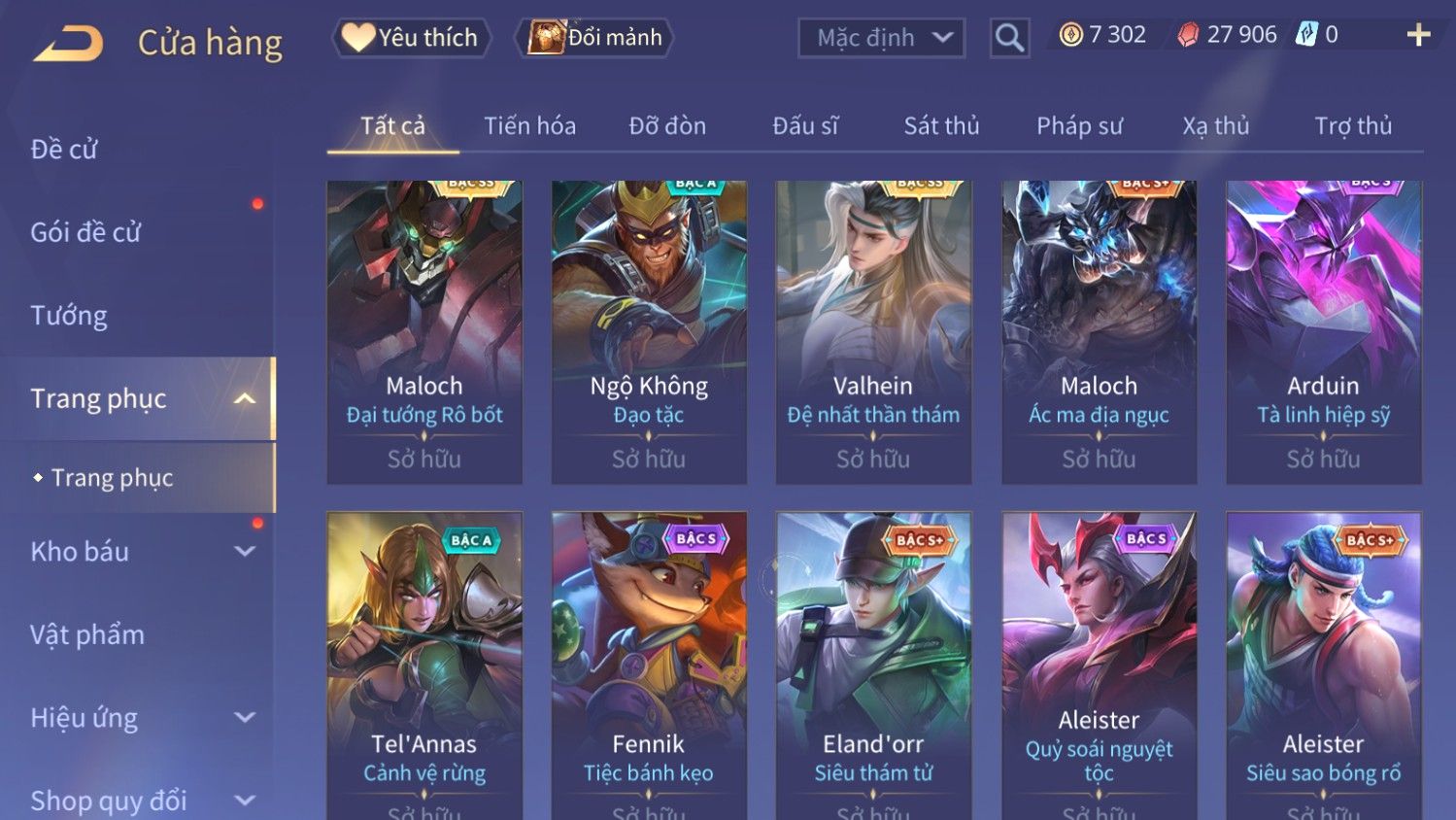Viewport: 1456px width, 820px height.
Task: Select the Sát thủ tab
Action: point(941,125)
